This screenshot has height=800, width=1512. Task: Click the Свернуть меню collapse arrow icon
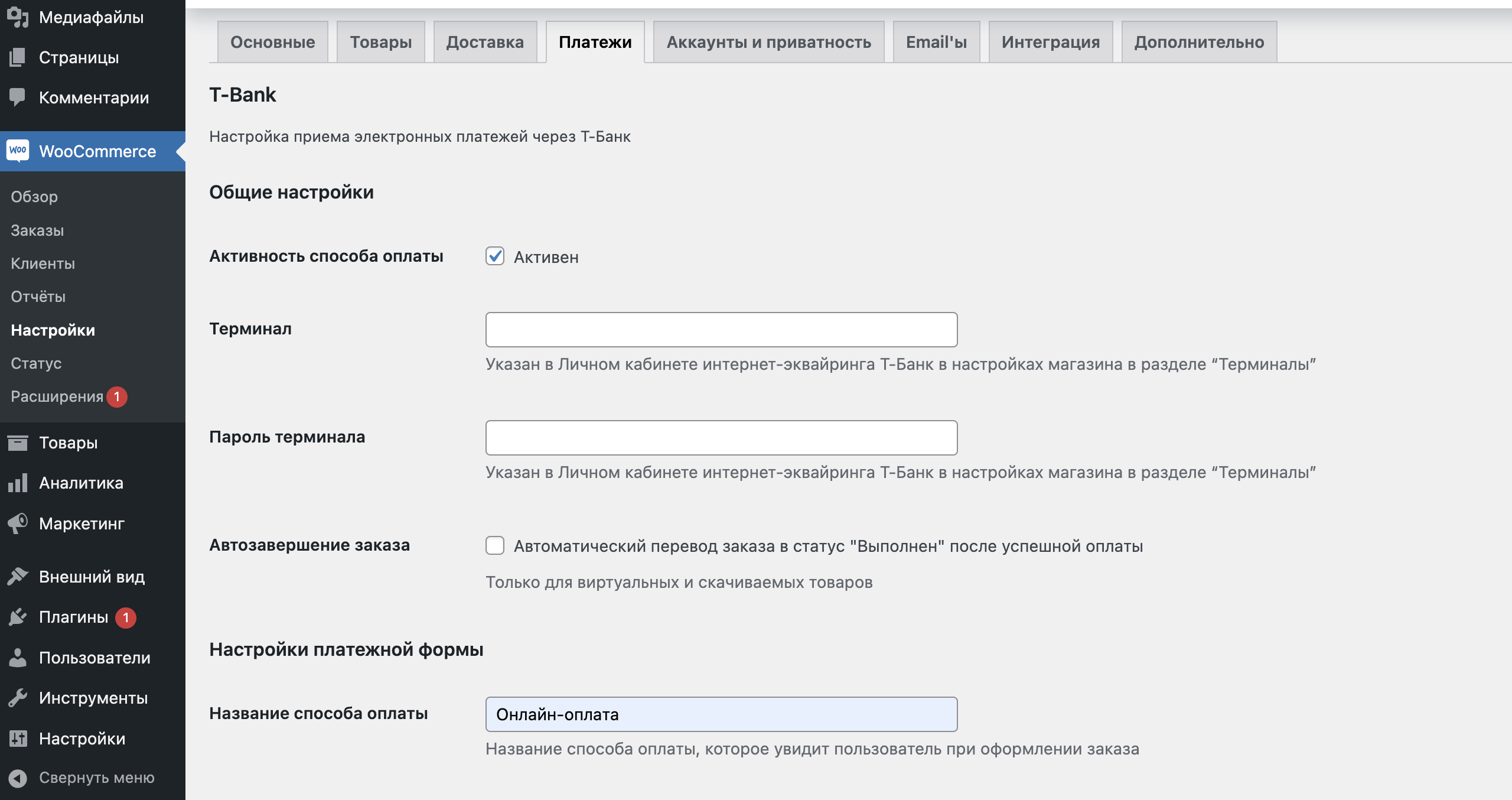(x=18, y=778)
